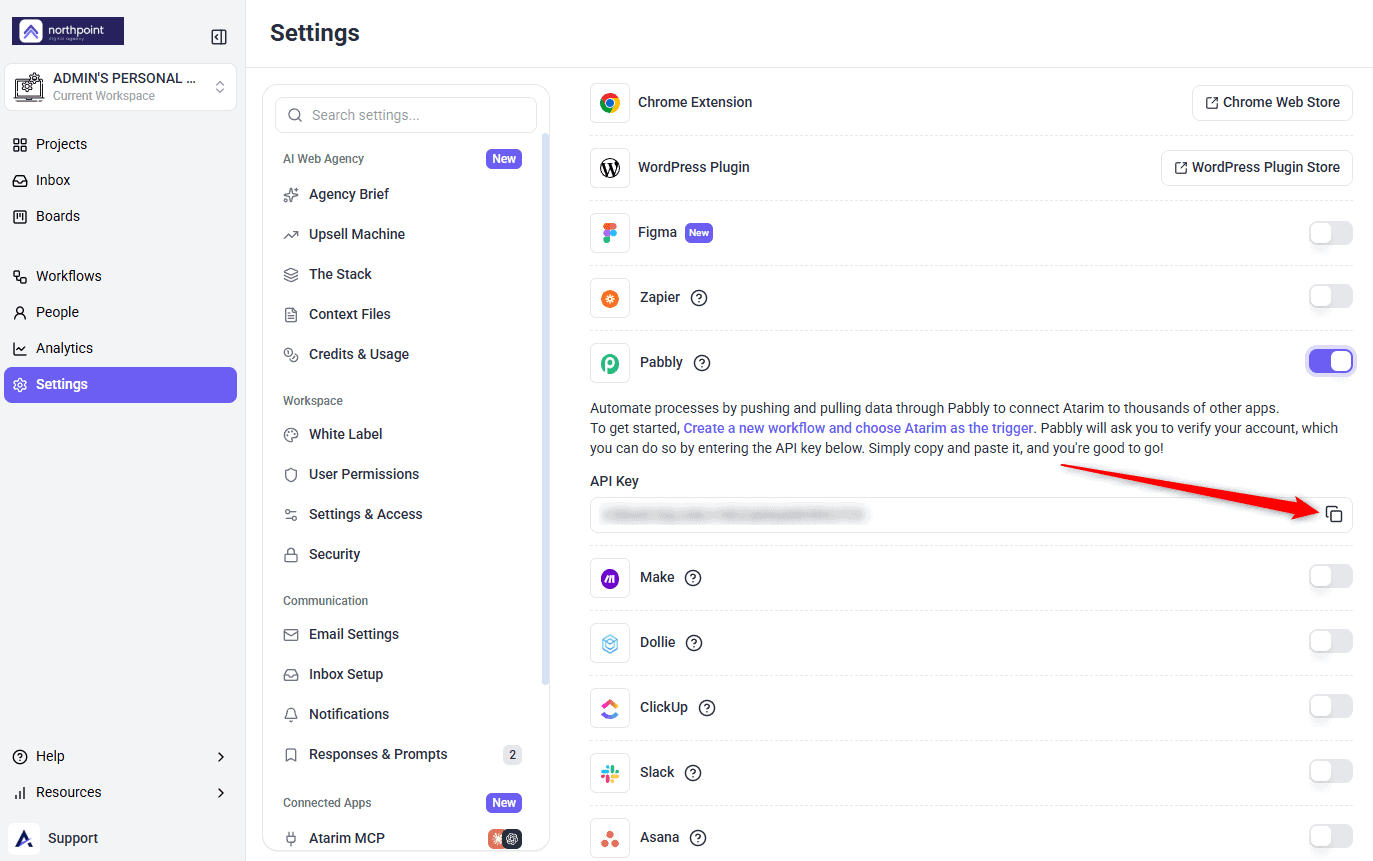View Analytics in the sidebar

tap(120, 348)
